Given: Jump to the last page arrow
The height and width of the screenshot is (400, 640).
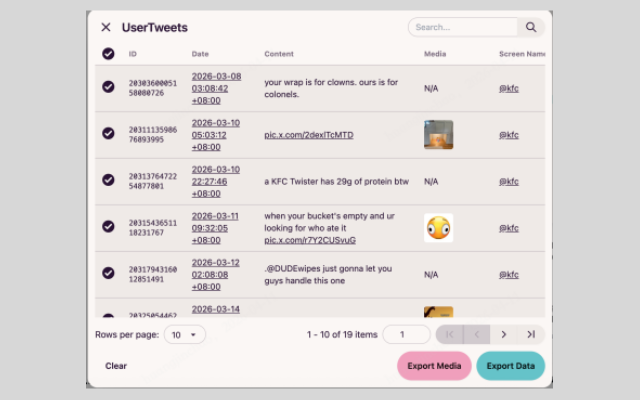Looking at the screenshot, I should (531, 335).
